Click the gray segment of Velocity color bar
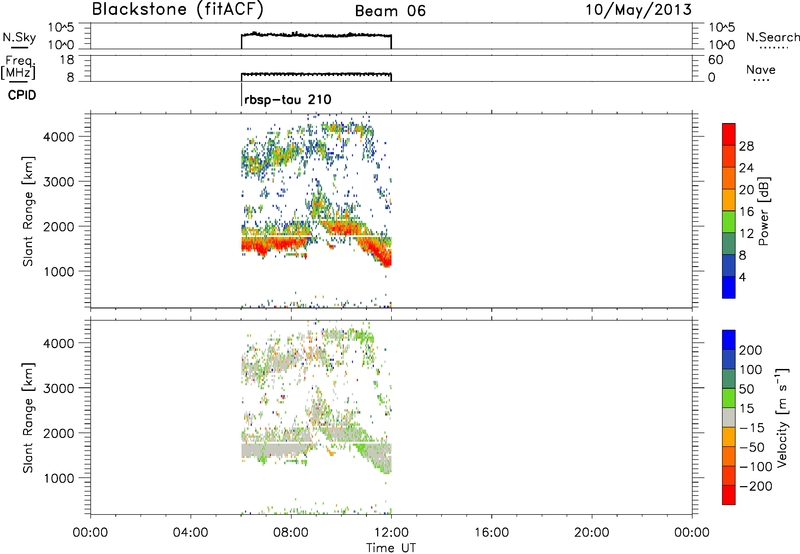Screen dimensions: 800x554 point(729,417)
